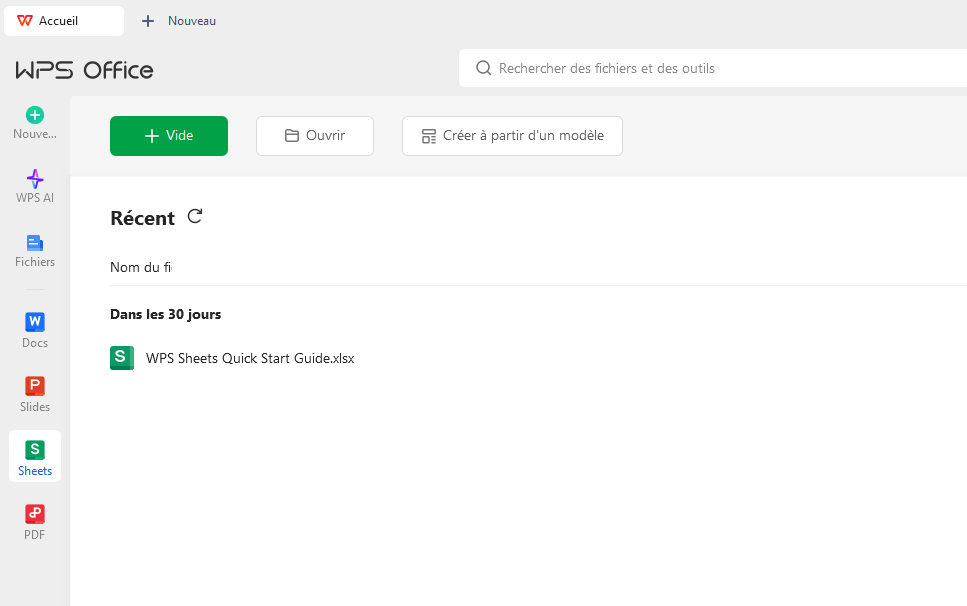Click the Nom du fi column header
Screen dimensions: 967x606
pyautogui.click(x=141, y=267)
